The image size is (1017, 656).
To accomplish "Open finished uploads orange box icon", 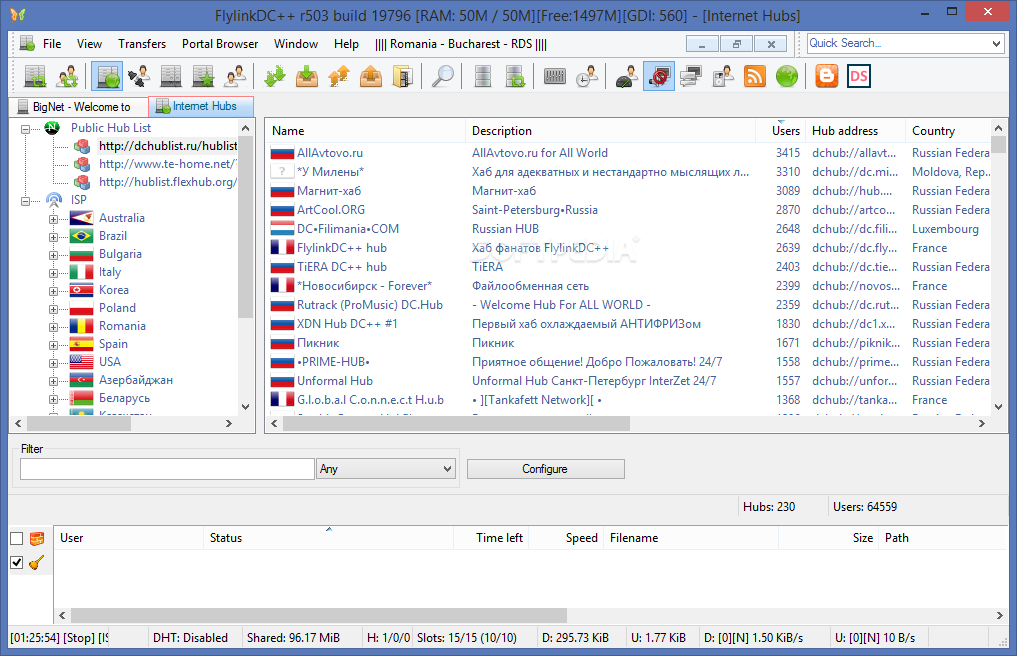I will coord(371,77).
